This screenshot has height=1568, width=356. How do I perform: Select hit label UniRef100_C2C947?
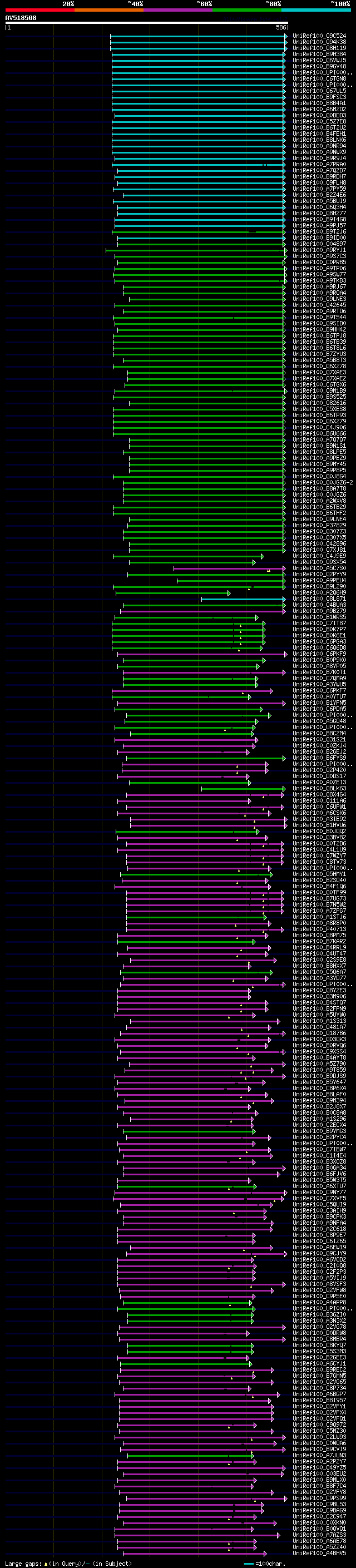tap(319, 1516)
